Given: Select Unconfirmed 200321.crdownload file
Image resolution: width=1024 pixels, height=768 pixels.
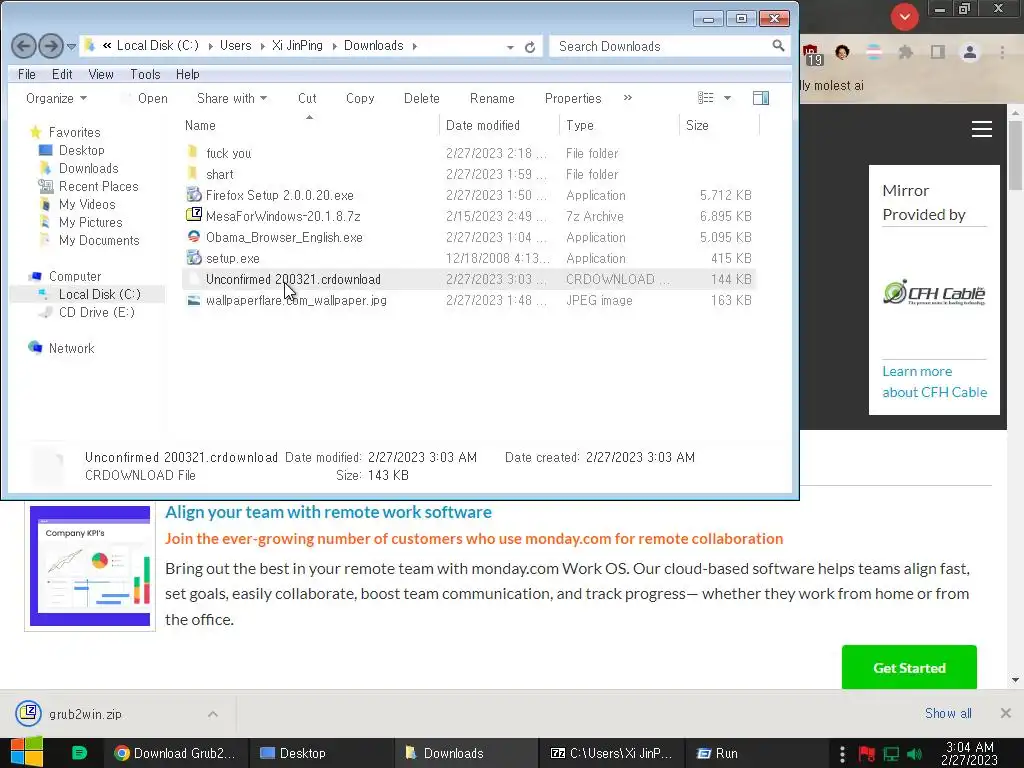Looking at the screenshot, I should pyautogui.click(x=469, y=280).
